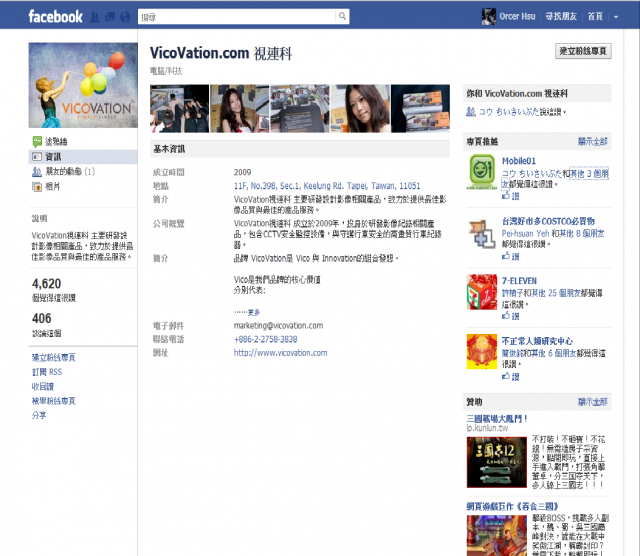This screenshot has width=640, height=556.
Task: Go to 首頁 in the top bar
Action: point(595,16)
